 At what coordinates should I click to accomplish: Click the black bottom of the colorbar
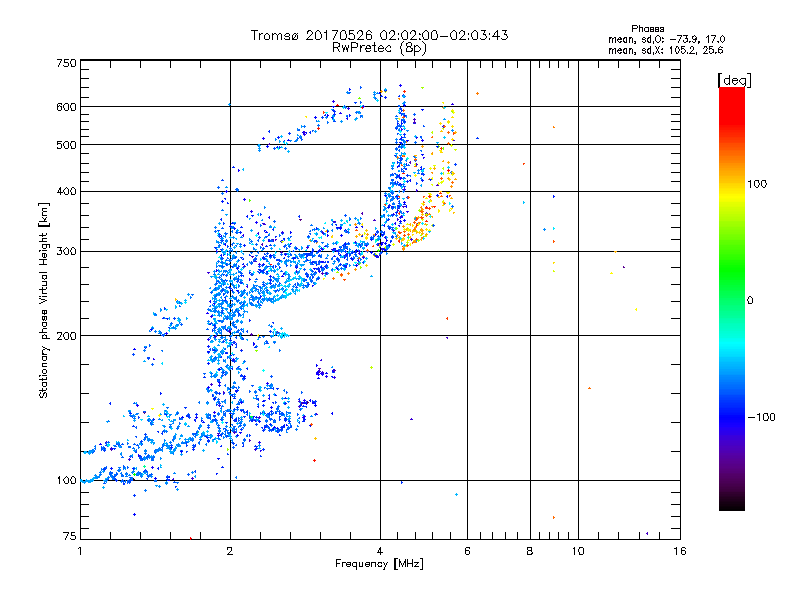pyautogui.click(x=732, y=505)
